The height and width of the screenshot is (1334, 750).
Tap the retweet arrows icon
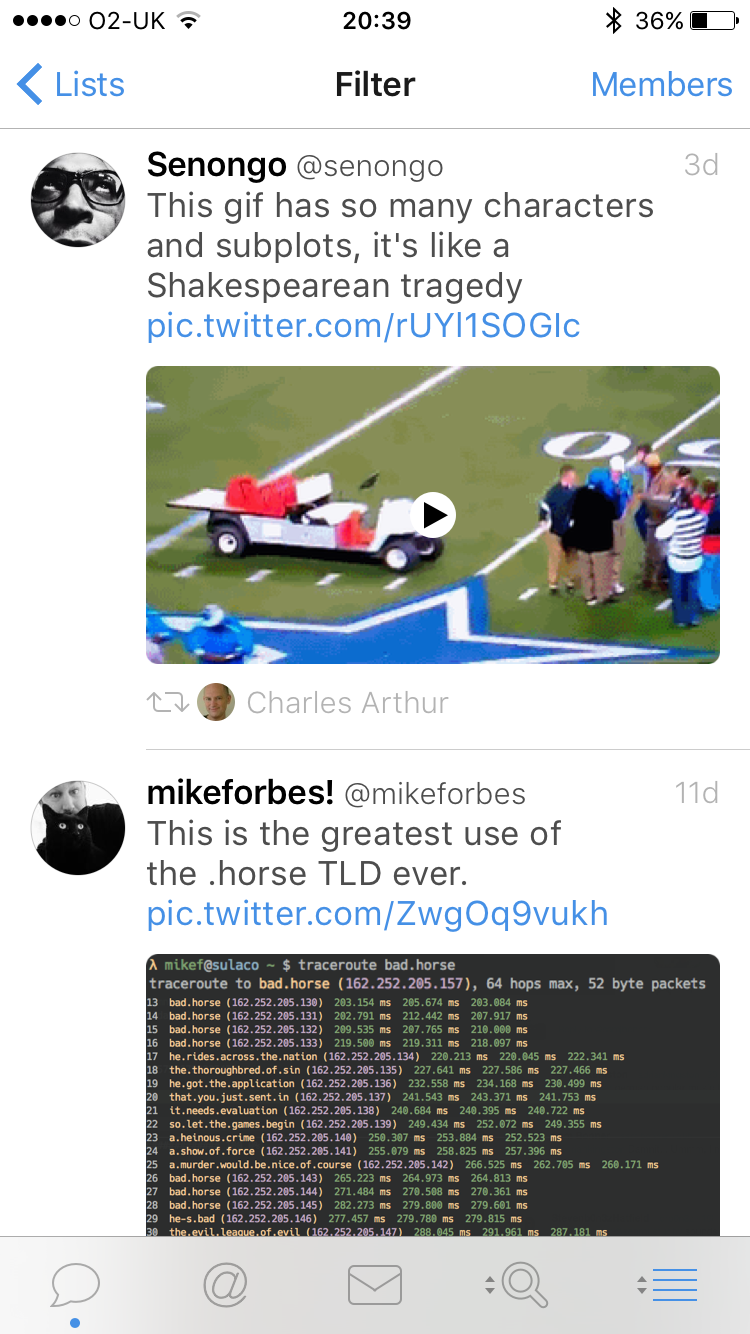pos(168,703)
